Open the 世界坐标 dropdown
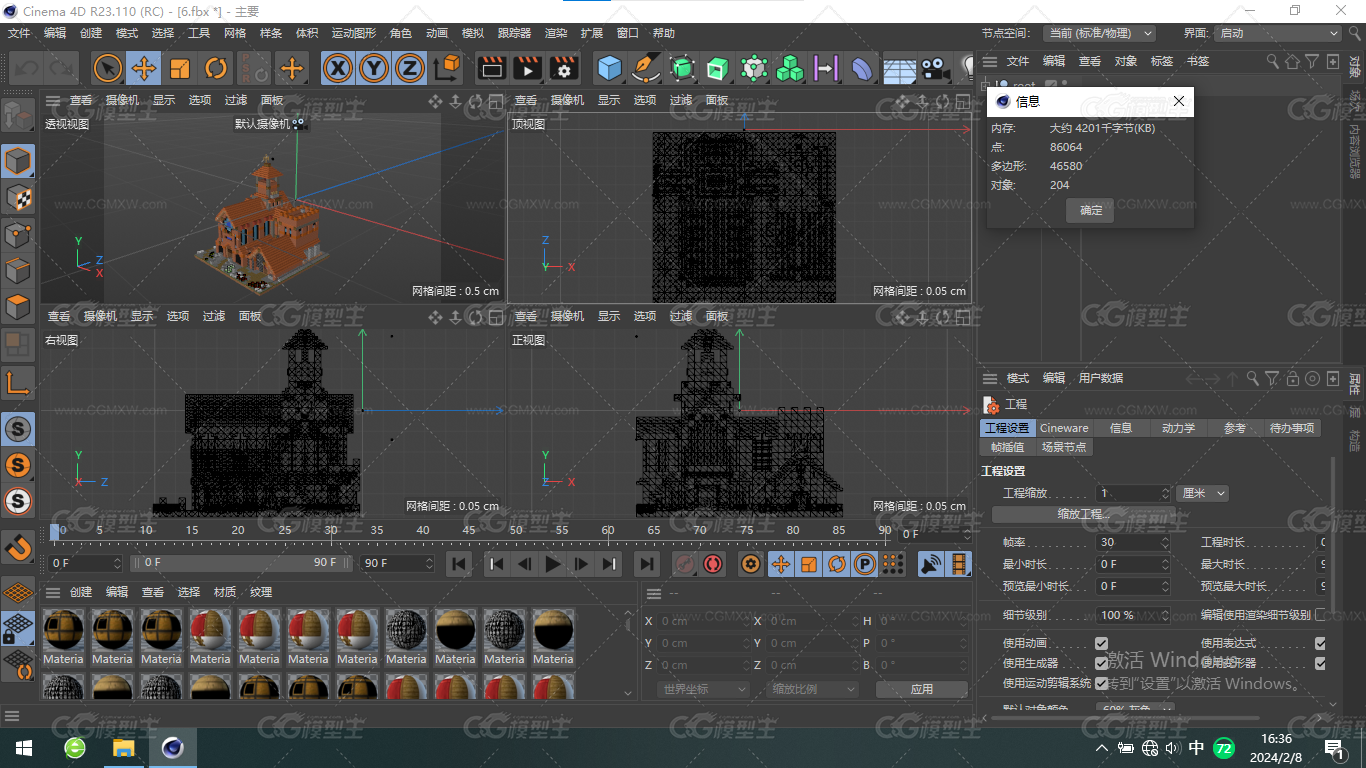Screen dimensions: 1366x768 pos(704,689)
